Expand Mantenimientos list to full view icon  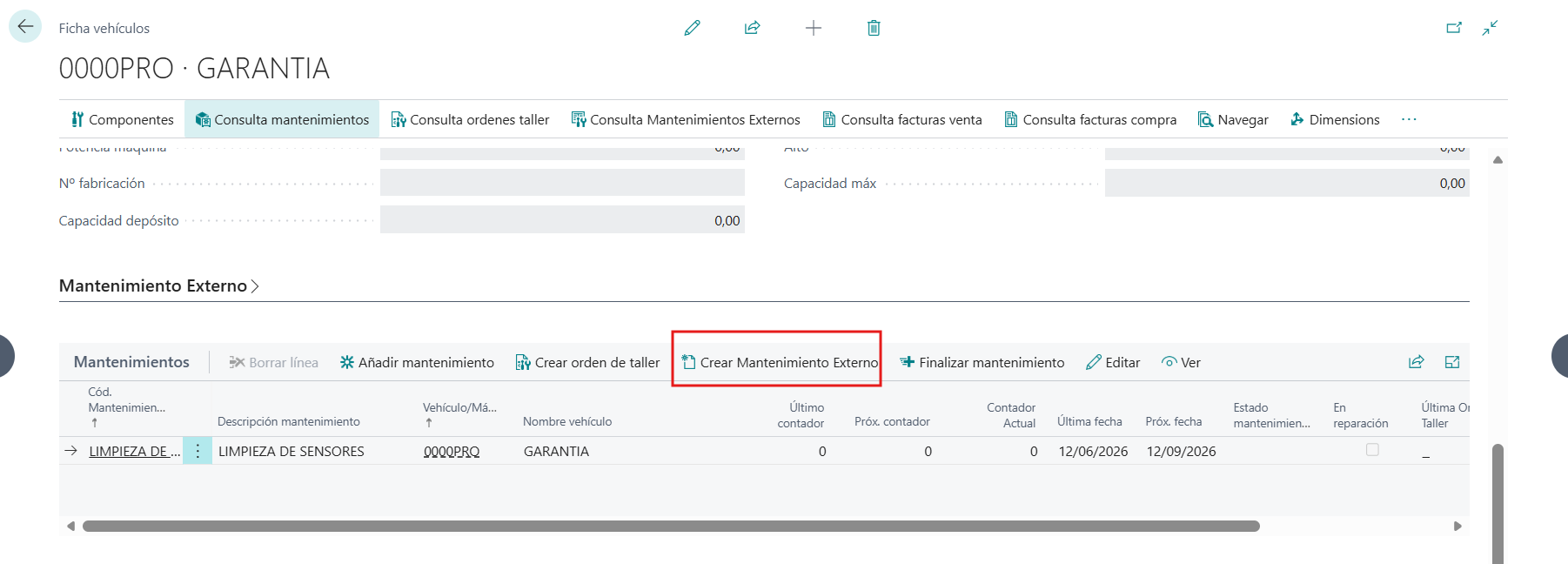coord(1452,362)
